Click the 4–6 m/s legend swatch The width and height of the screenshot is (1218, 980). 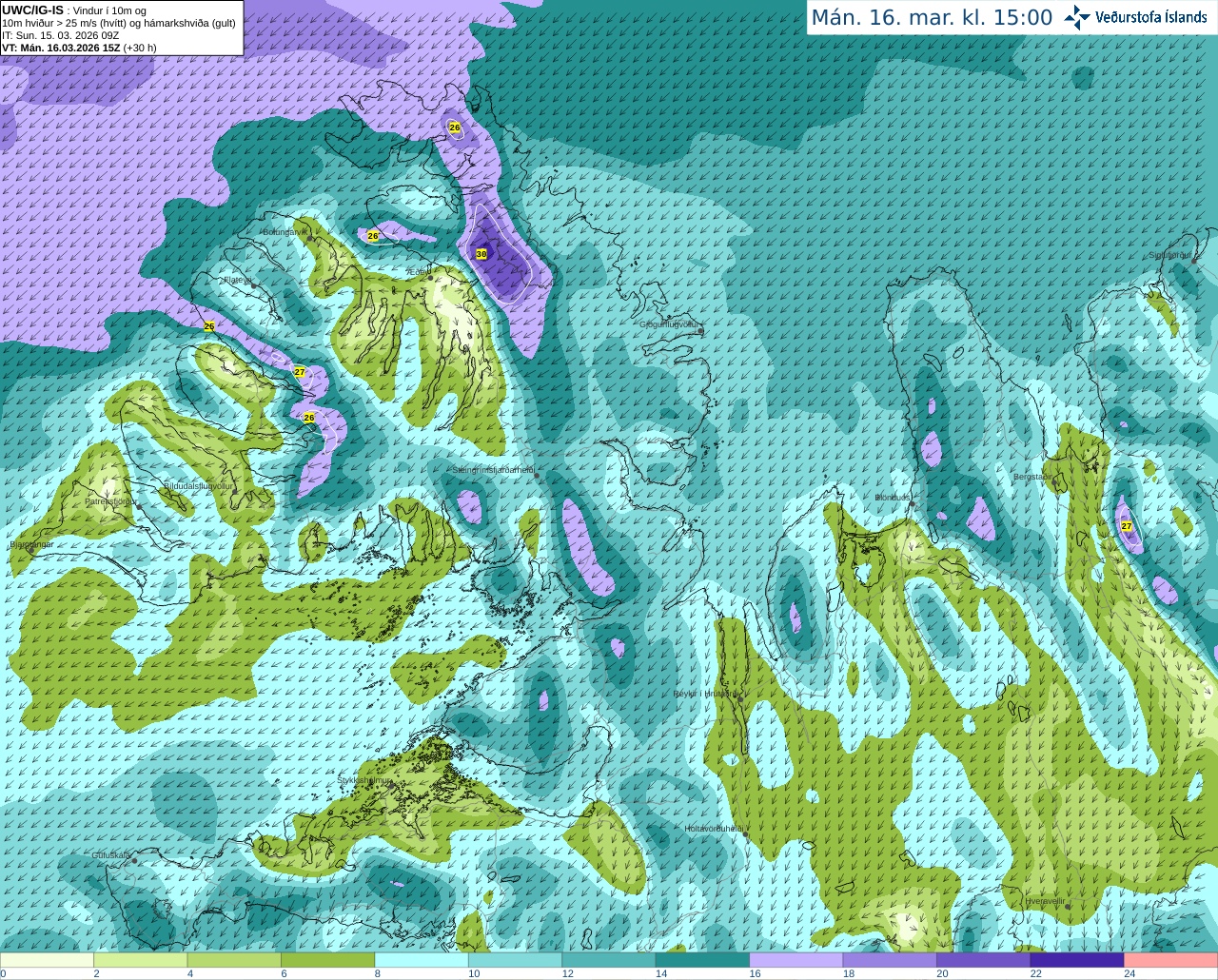(x=234, y=960)
